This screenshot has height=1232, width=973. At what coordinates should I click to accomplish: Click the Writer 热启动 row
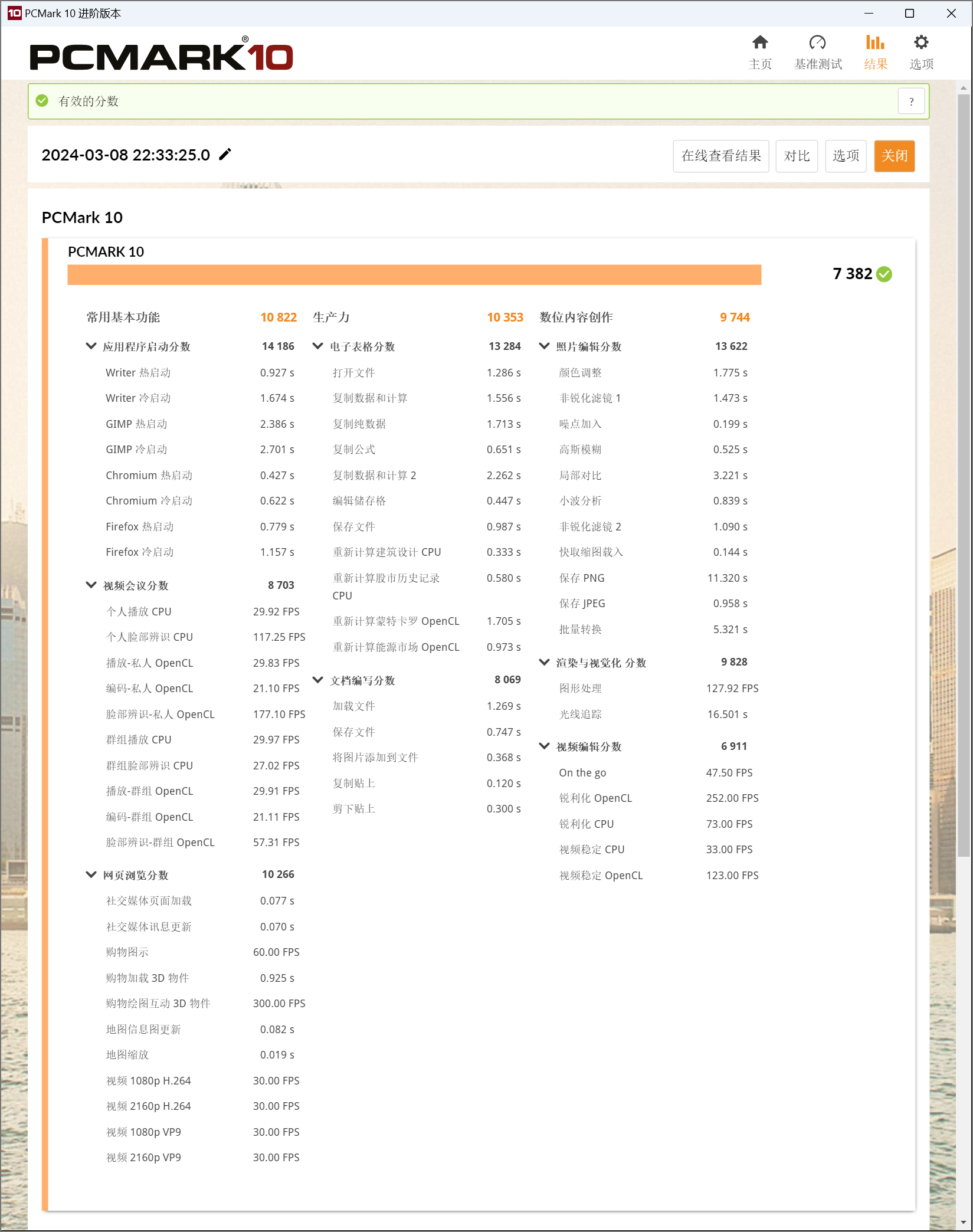(x=199, y=373)
